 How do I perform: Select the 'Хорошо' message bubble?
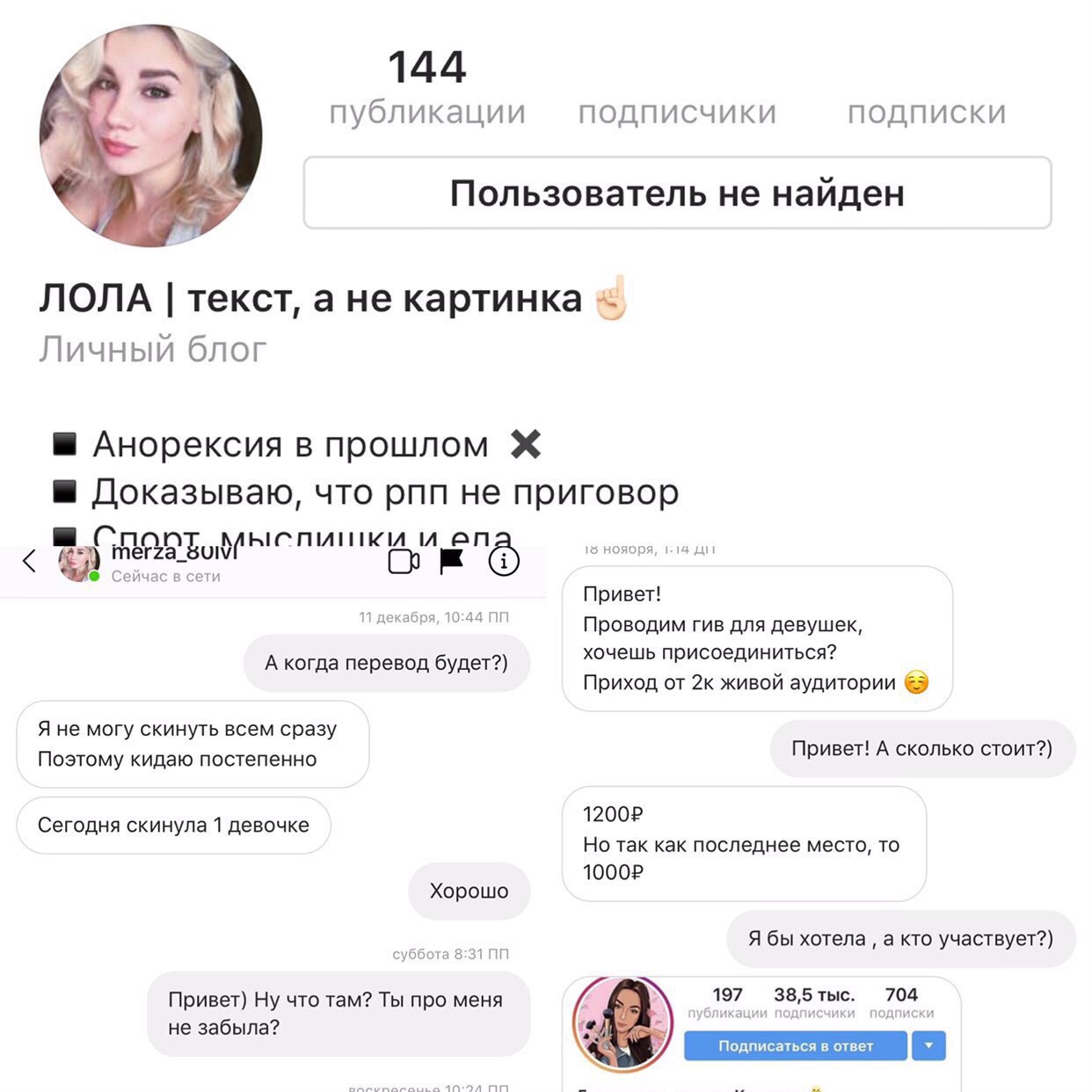[470, 891]
